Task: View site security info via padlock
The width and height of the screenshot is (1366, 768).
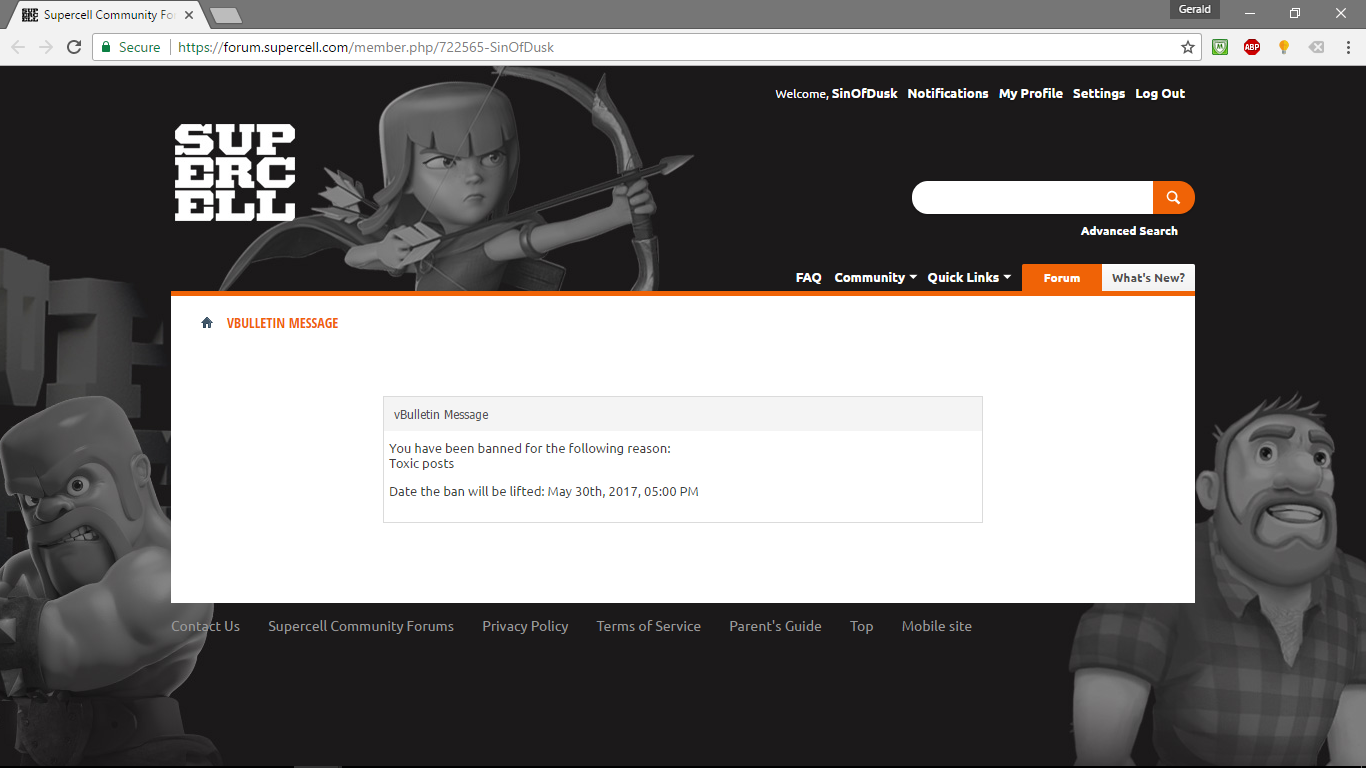Action: pos(106,47)
